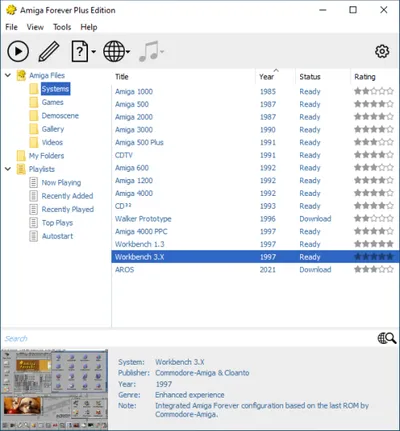Open the settings gear icon
Screen dimensions: 400x431
click(x=382, y=51)
